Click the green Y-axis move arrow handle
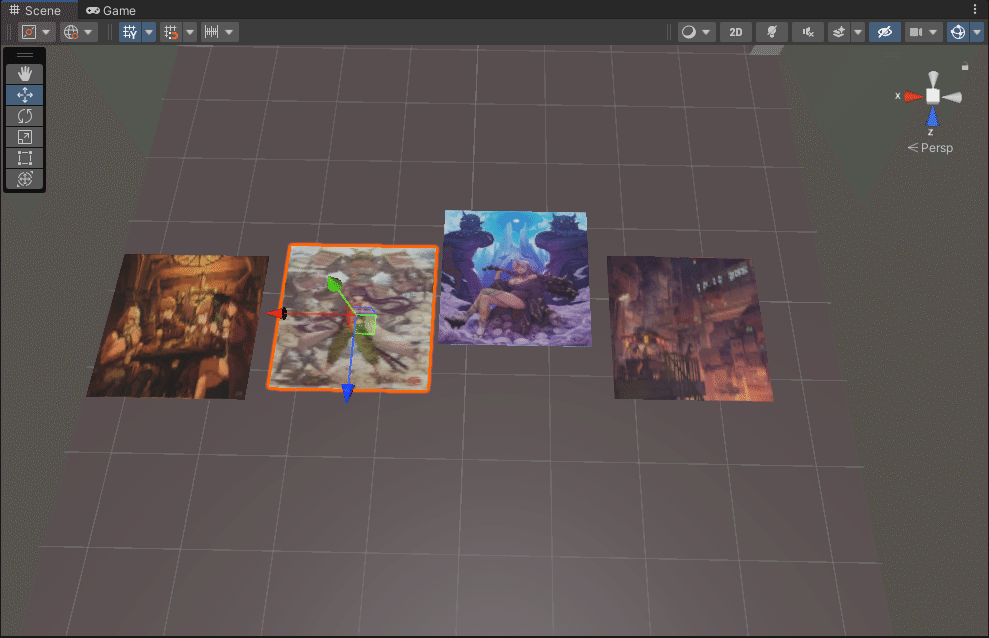The height and width of the screenshot is (638, 989). tap(334, 284)
